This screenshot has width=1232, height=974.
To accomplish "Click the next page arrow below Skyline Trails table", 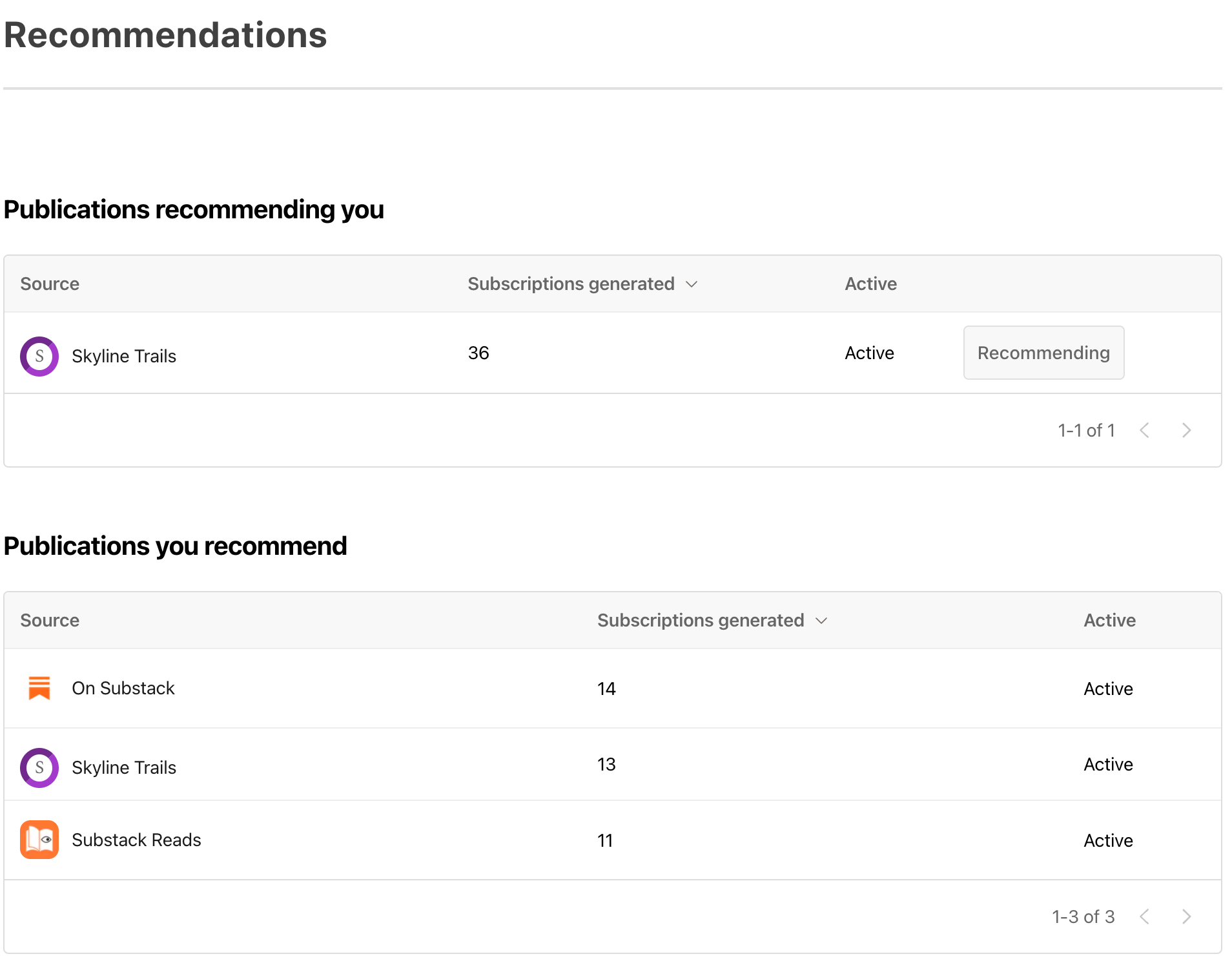I will [1187, 430].
